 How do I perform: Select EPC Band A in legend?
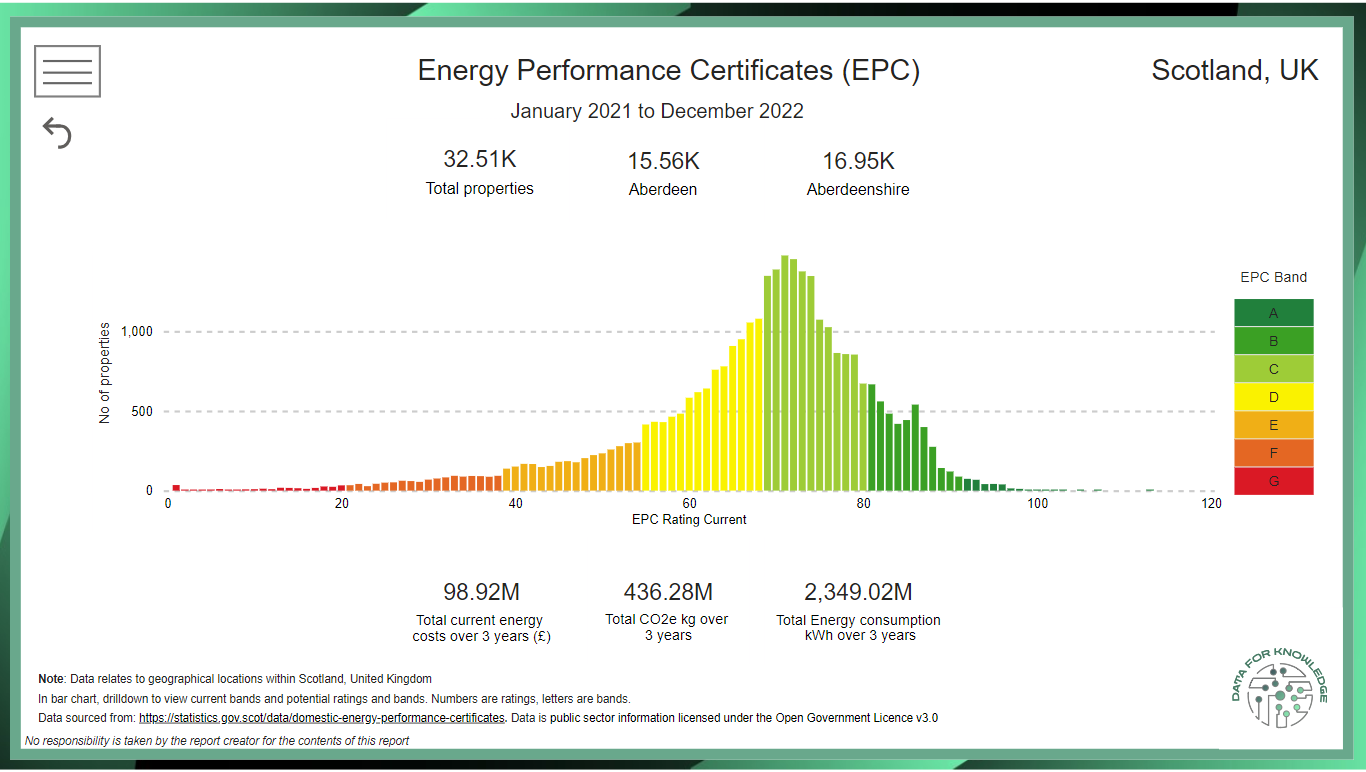pos(1273,313)
